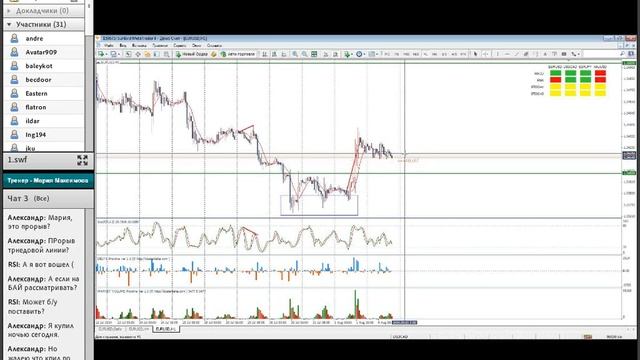
Task: Toggle chart shift from right edge
Action: (x=335, y=54)
